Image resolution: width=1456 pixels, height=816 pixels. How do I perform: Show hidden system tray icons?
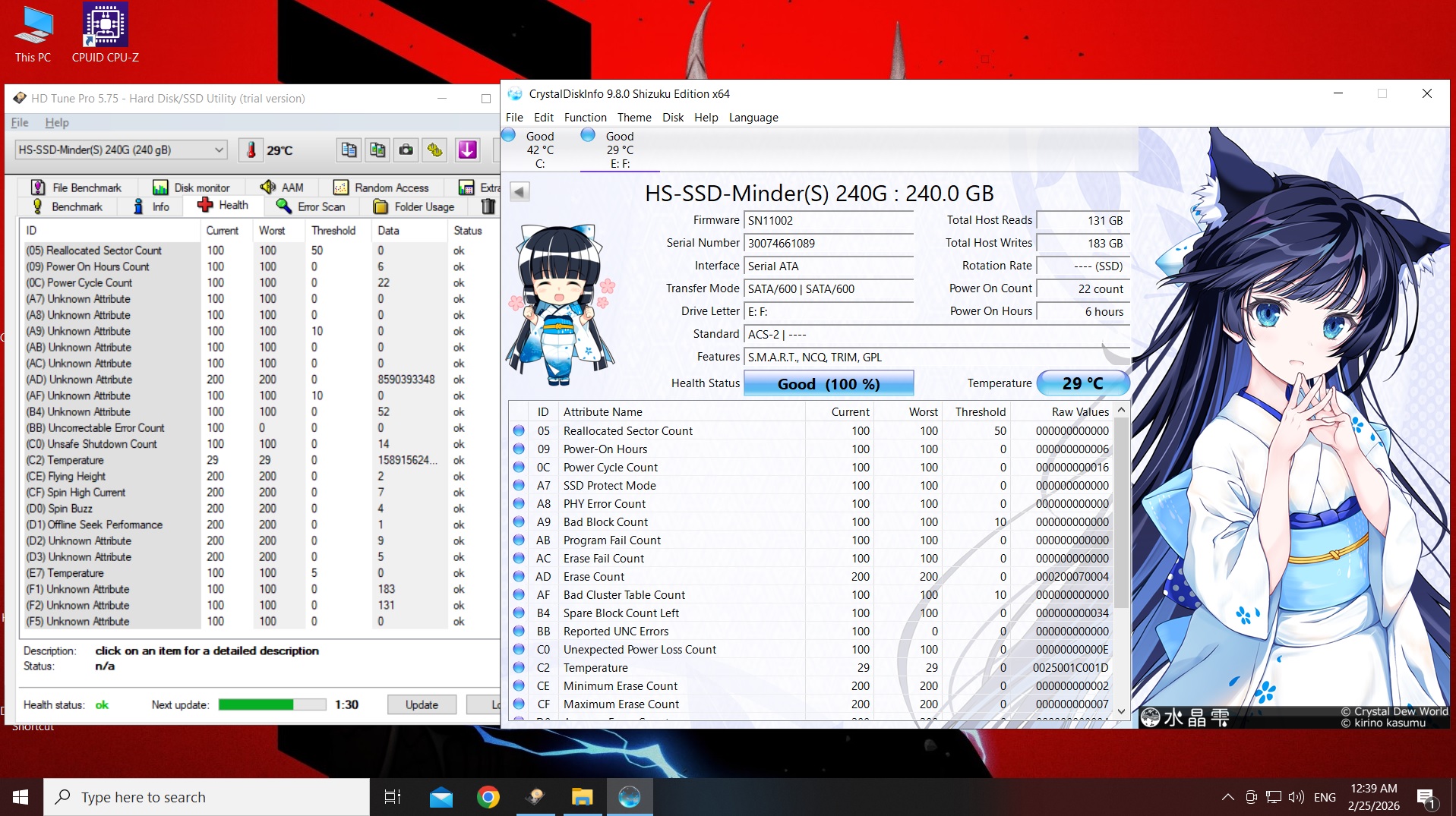point(1227,797)
